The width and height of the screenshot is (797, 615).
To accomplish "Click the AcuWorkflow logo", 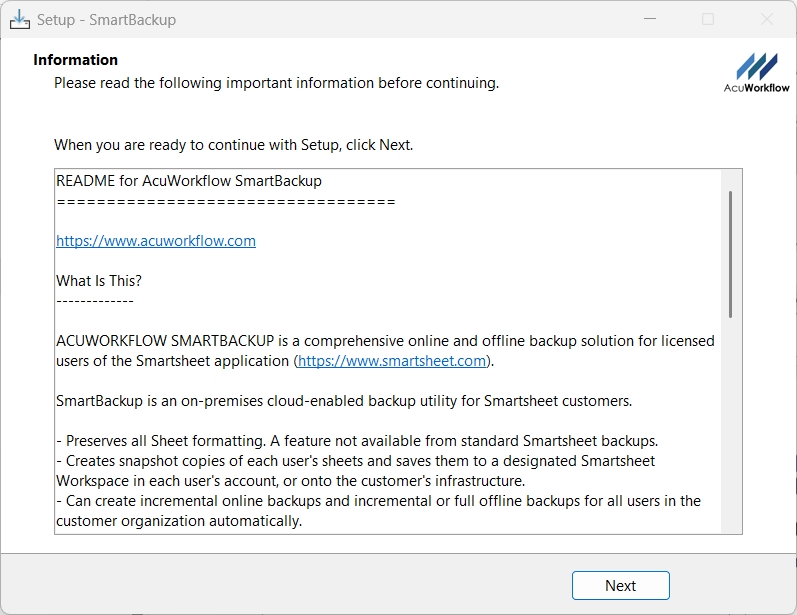I will 756,72.
